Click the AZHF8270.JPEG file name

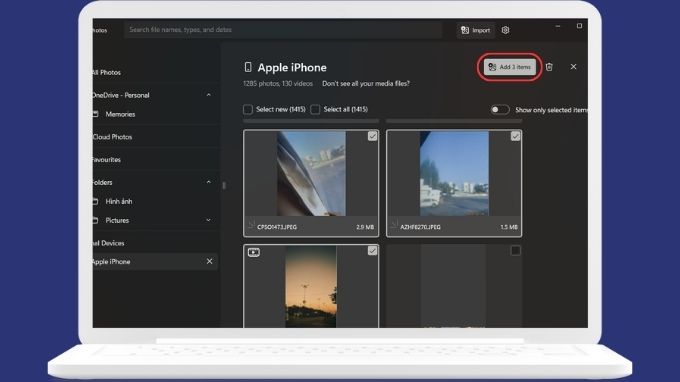point(420,227)
